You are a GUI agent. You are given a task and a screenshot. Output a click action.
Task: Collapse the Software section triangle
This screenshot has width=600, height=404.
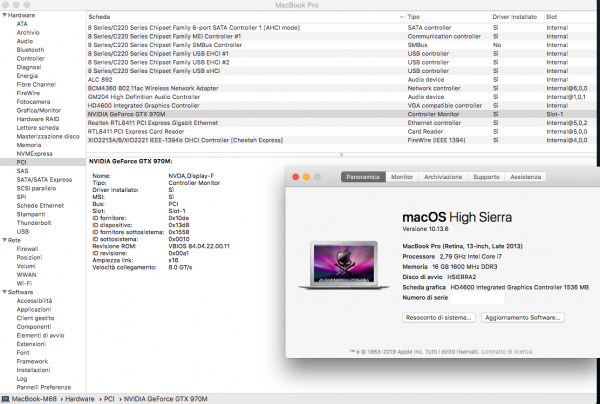[x=4, y=292]
